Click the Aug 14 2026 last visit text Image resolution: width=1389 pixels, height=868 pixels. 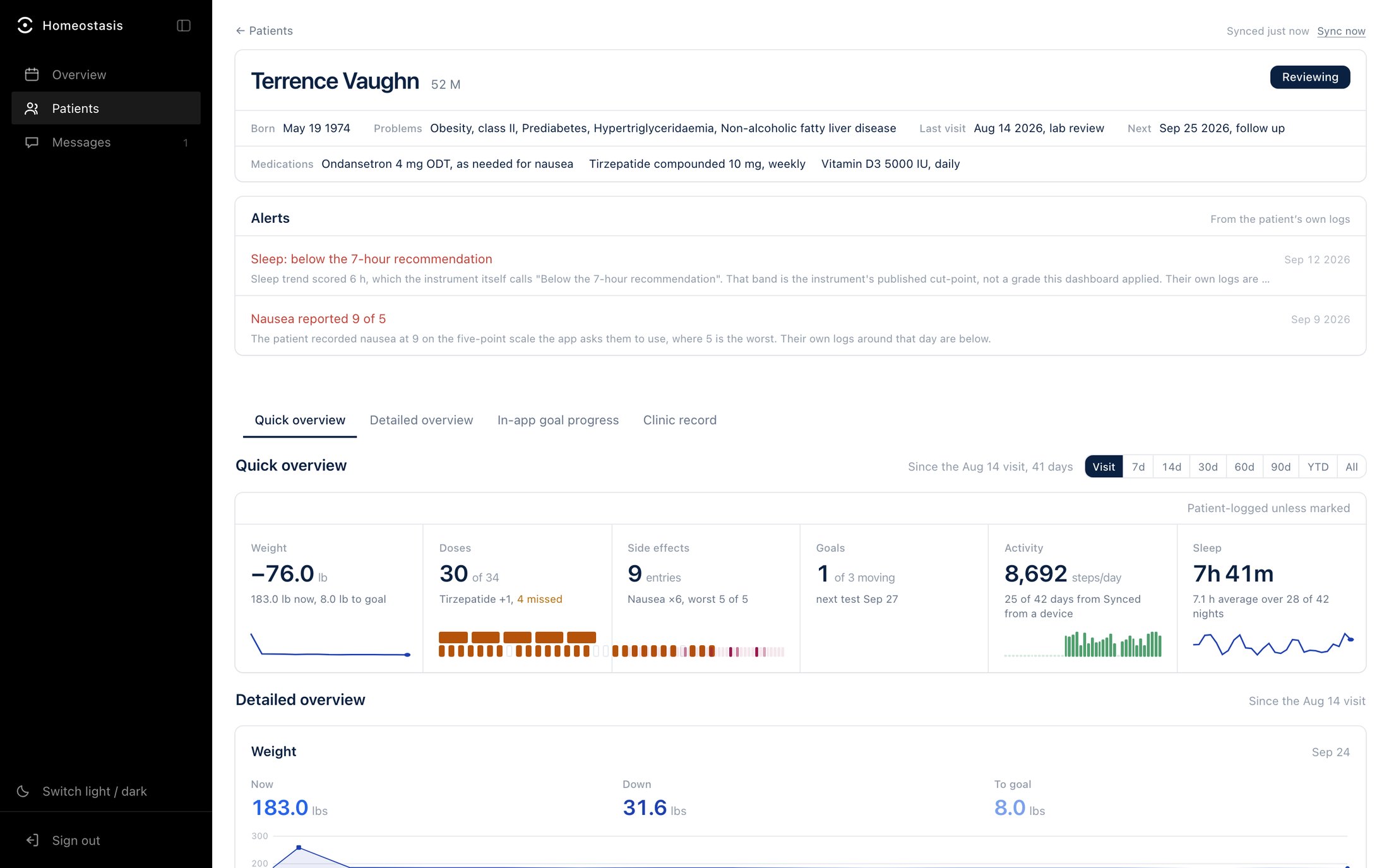[1039, 128]
